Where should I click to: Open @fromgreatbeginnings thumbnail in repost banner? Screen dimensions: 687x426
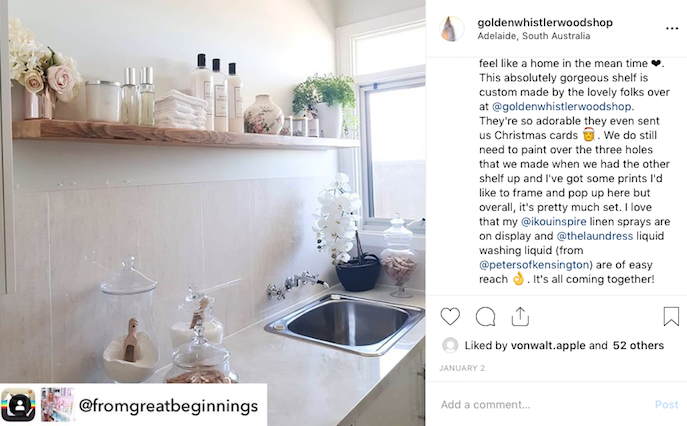tap(57, 405)
